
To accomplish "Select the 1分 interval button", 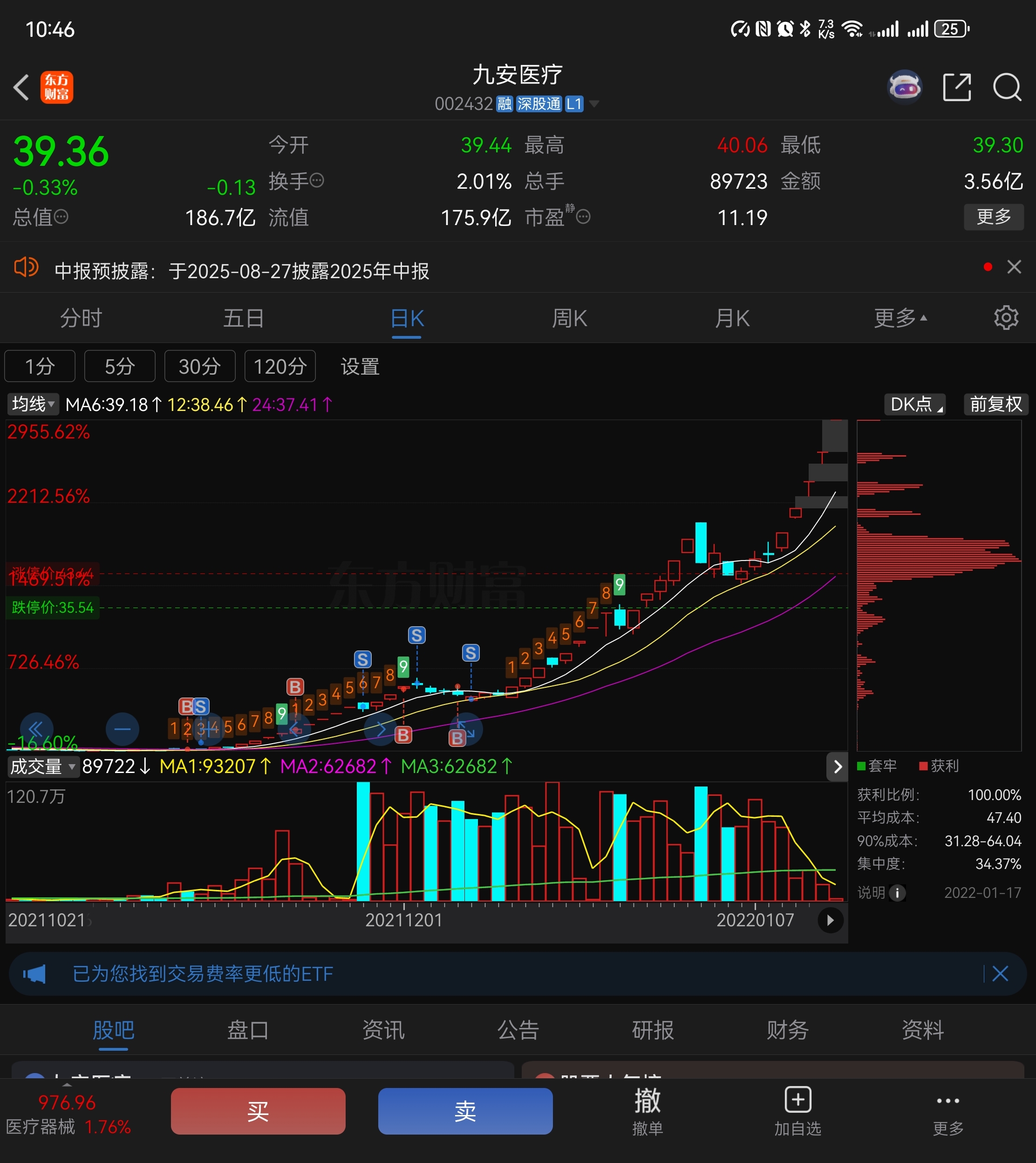I will tap(40, 366).
